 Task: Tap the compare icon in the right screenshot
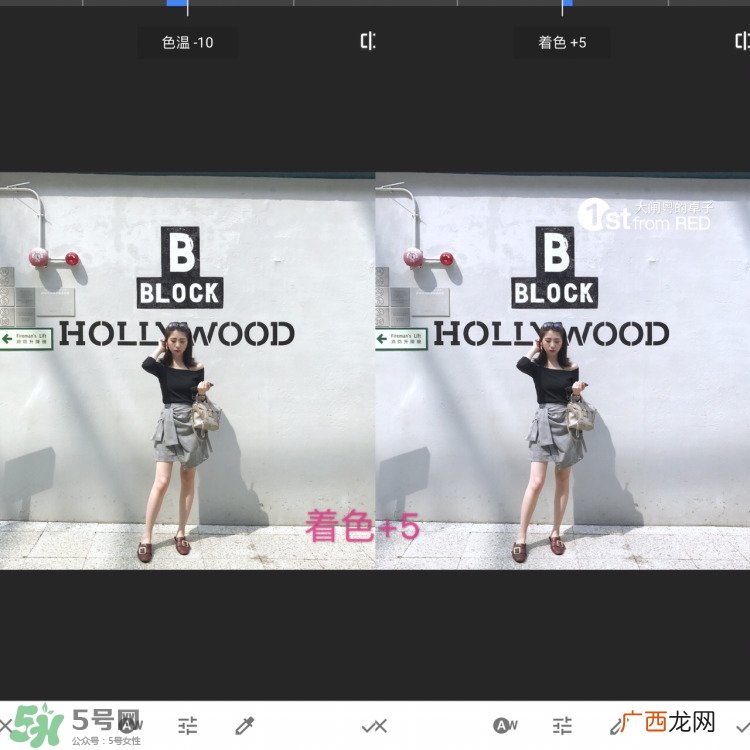click(x=742, y=42)
